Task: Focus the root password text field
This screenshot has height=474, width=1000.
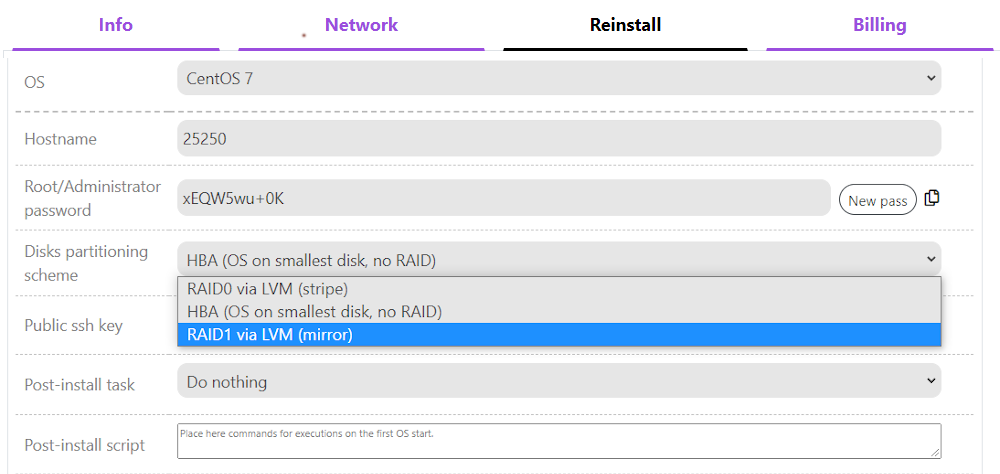Action: (503, 198)
